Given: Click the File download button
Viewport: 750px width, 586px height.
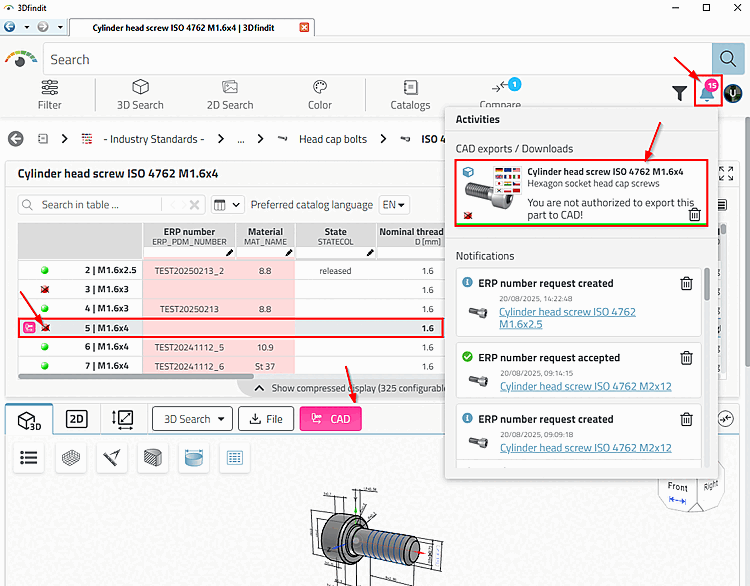Looking at the screenshot, I should click(x=266, y=419).
